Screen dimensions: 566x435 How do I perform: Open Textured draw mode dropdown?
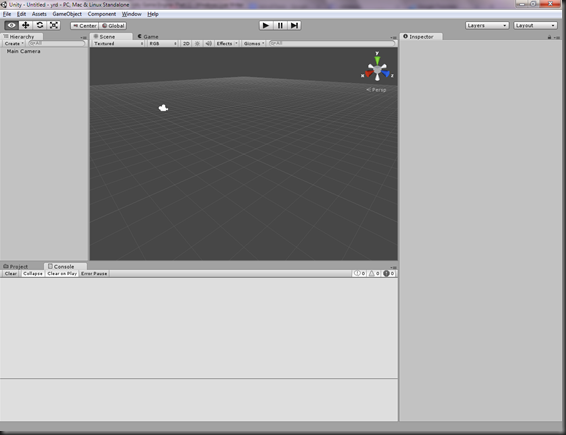click(x=118, y=43)
